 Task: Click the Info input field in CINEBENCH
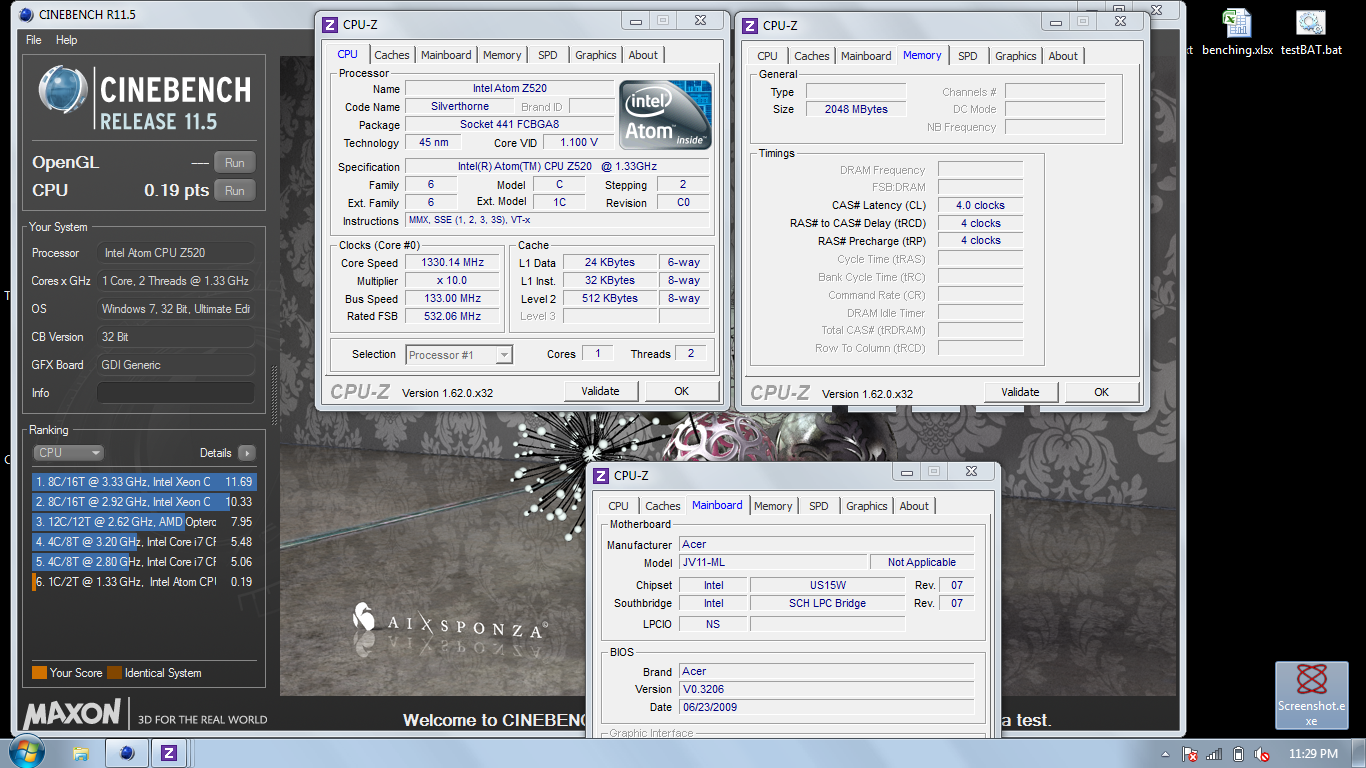coord(175,393)
